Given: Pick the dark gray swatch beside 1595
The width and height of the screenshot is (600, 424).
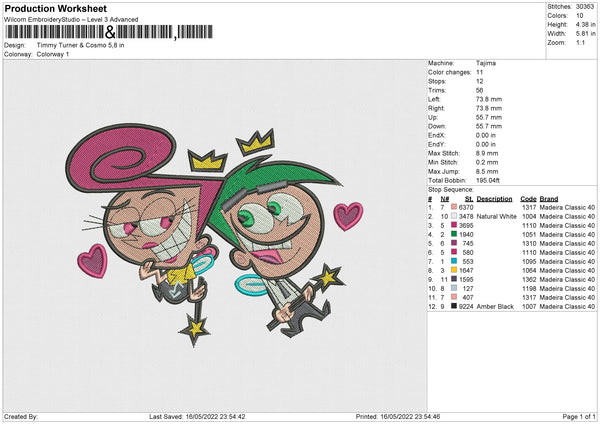Looking at the screenshot, I should [x=454, y=279].
